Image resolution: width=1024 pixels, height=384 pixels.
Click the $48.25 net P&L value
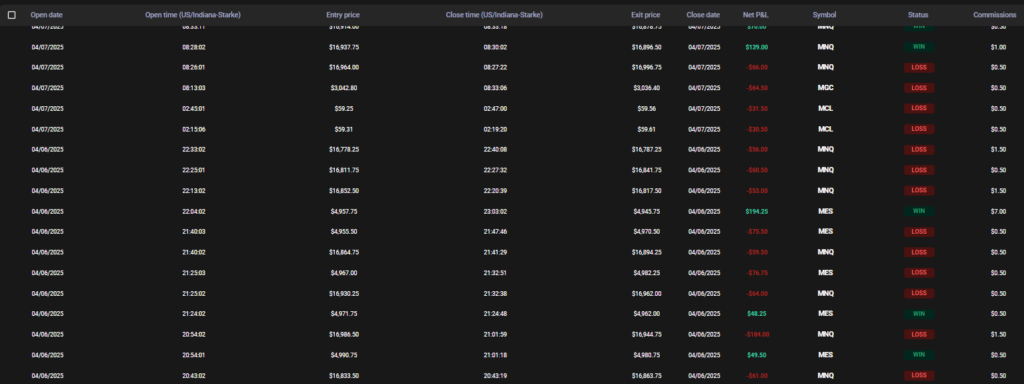[757, 313]
